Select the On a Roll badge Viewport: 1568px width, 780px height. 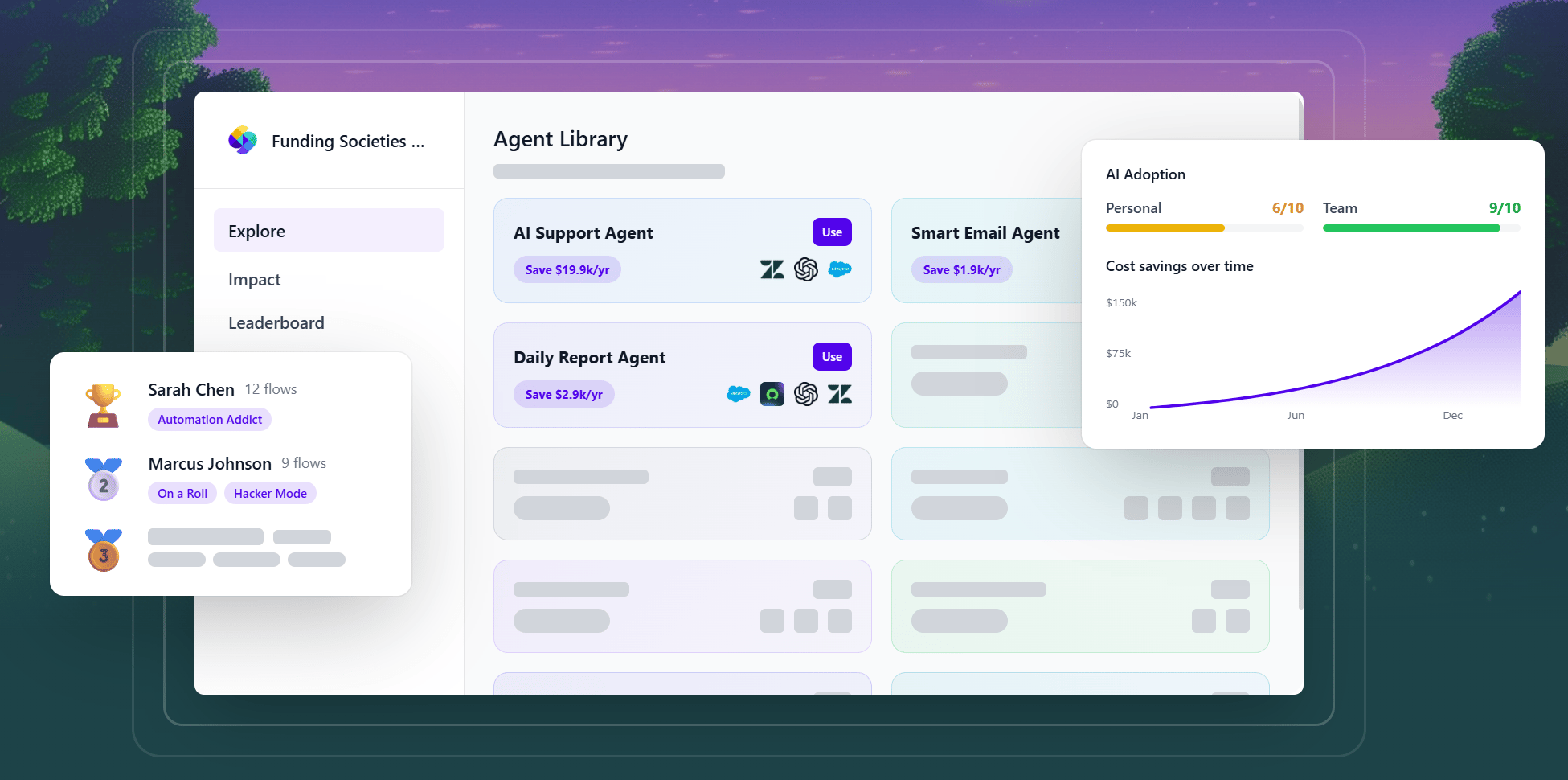pyautogui.click(x=182, y=494)
